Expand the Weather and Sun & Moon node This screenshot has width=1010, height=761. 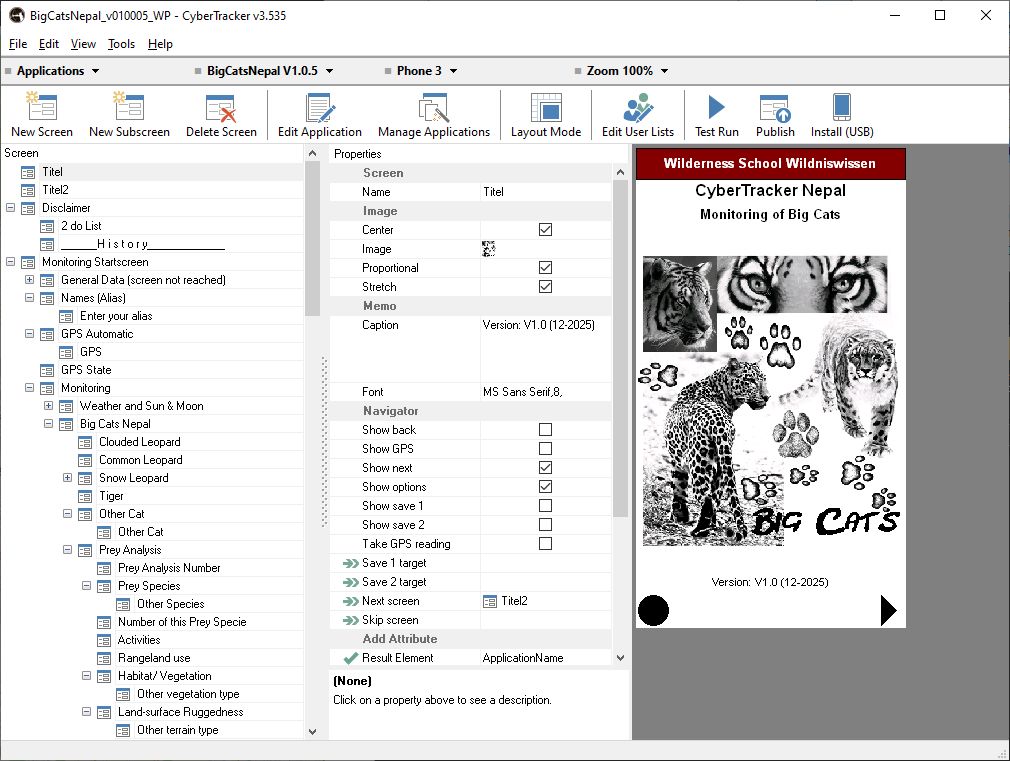[48, 406]
